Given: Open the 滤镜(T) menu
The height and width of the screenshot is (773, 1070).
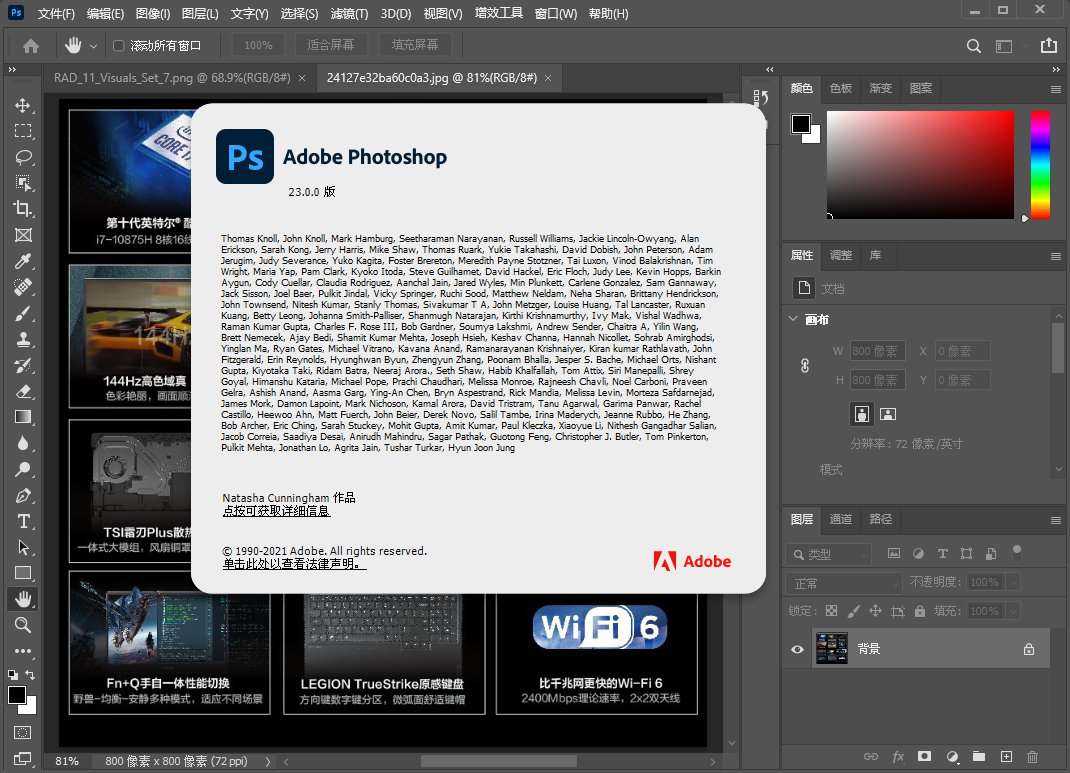Looking at the screenshot, I should pyautogui.click(x=347, y=14).
